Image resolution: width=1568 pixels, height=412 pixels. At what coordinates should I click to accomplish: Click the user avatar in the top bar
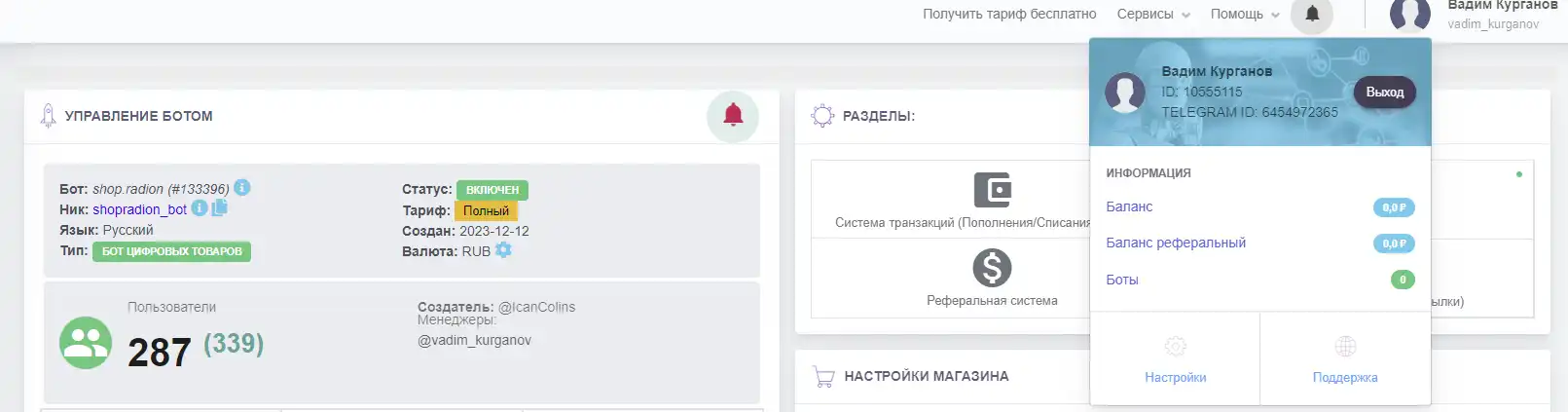click(1410, 15)
